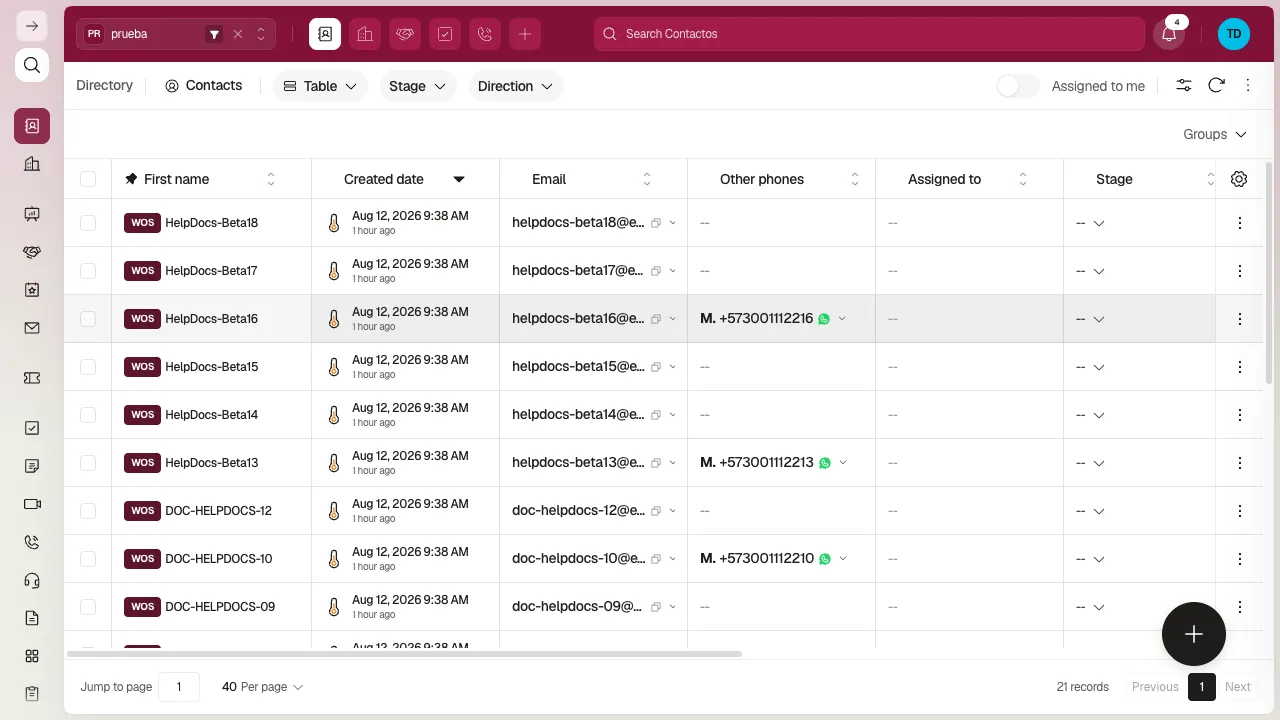Open the email envelope icon in sidebar

click(x=32, y=328)
